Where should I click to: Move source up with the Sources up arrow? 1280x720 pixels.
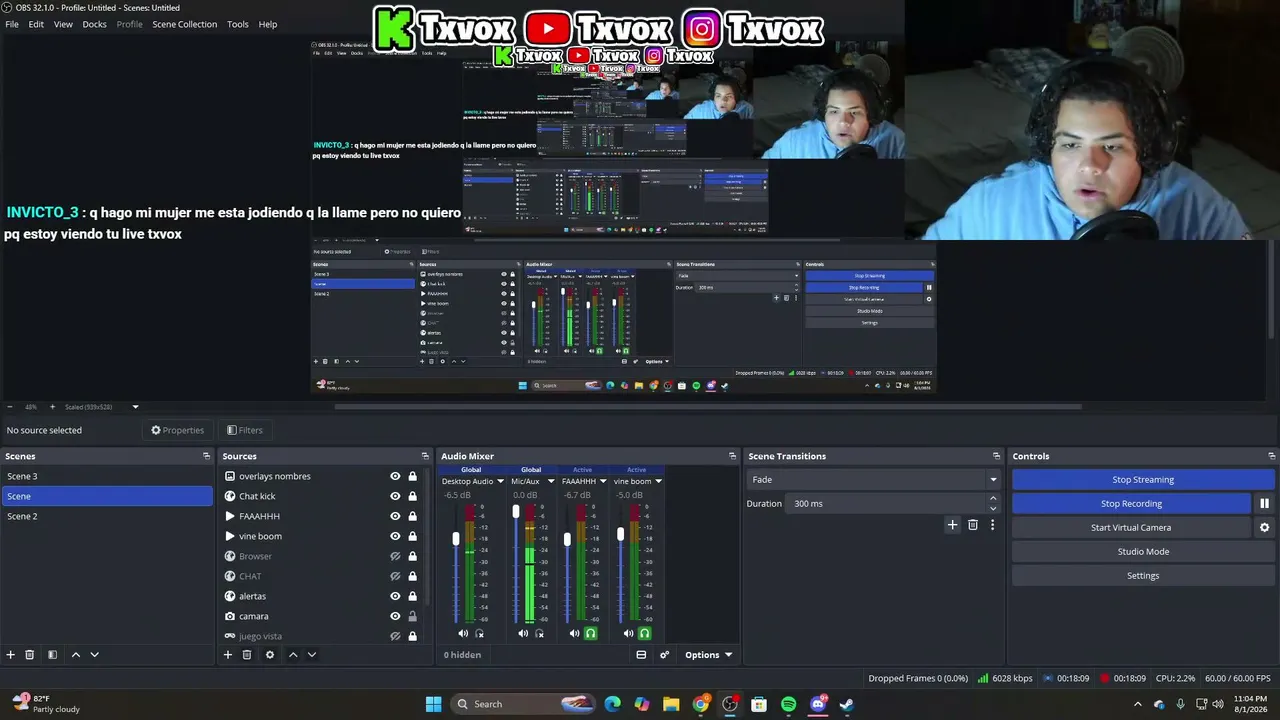[x=292, y=655]
